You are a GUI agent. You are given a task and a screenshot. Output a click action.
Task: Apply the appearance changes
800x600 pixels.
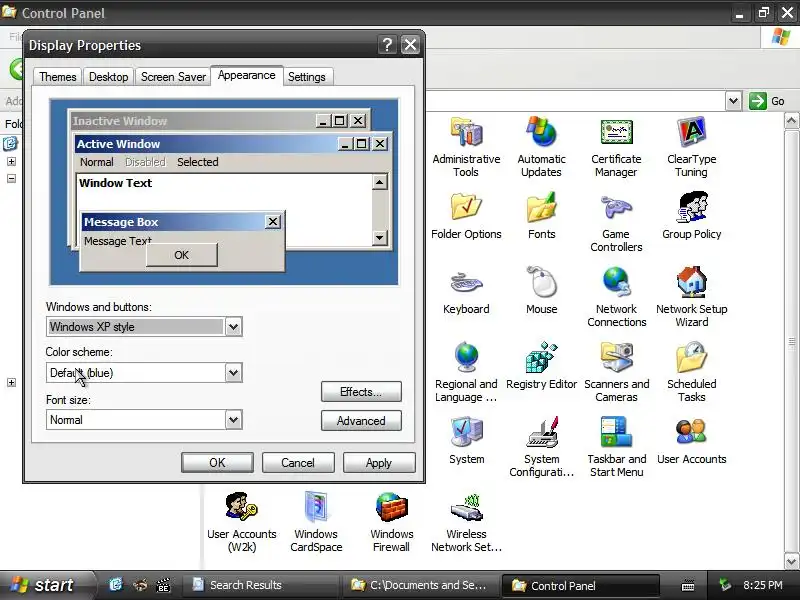coord(379,463)
